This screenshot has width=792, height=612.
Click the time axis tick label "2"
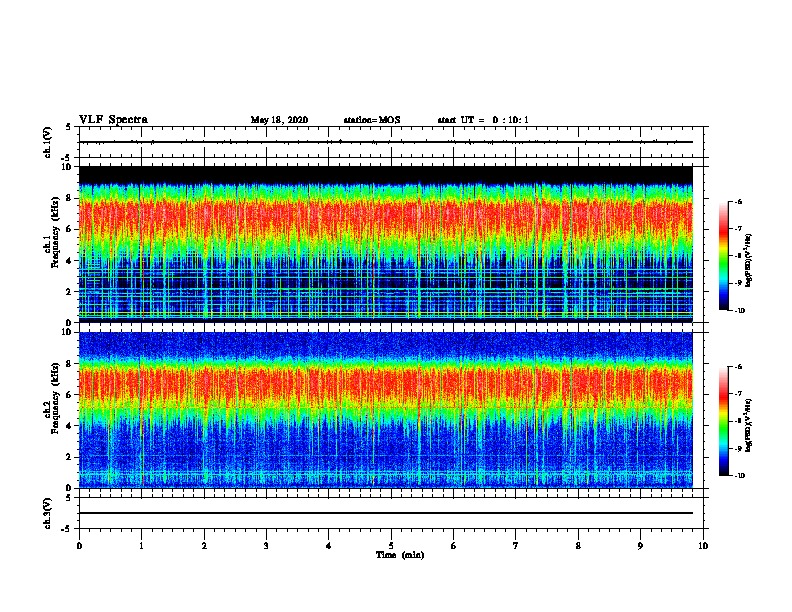coord(204,546)
